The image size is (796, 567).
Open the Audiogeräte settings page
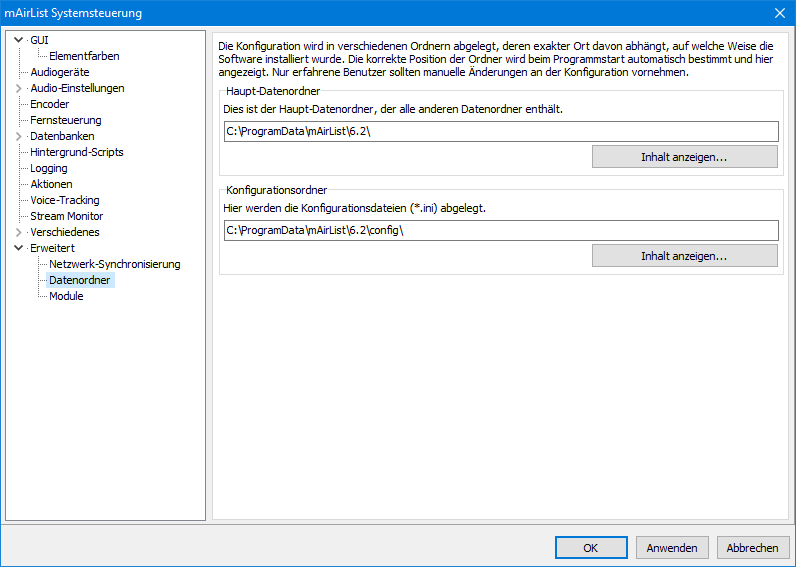[59, 72]
